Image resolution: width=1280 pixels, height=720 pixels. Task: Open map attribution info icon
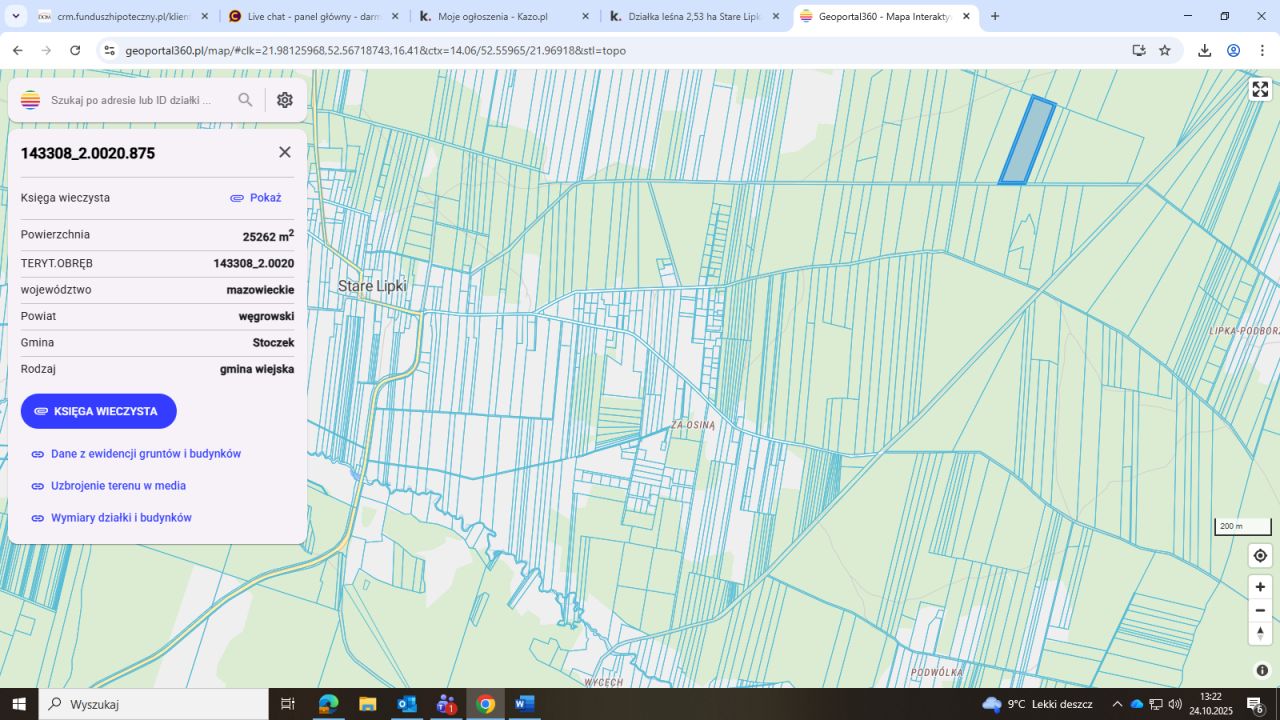pyautogui.click(x=1262, y=670)
